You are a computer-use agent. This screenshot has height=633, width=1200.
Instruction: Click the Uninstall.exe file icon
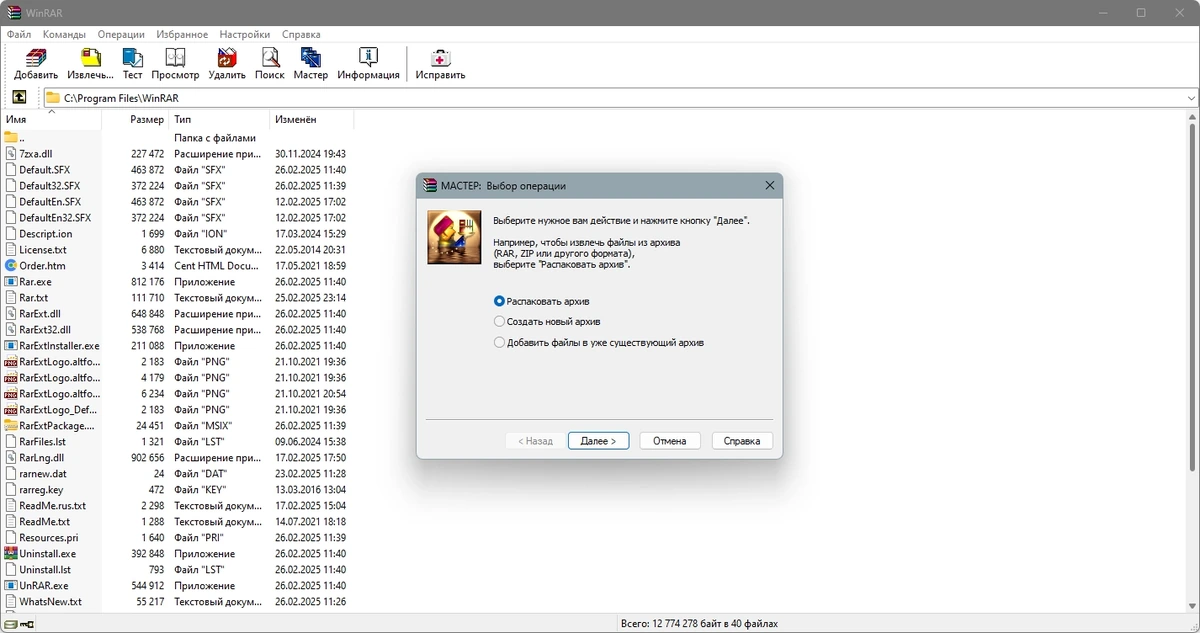(11, 554)
